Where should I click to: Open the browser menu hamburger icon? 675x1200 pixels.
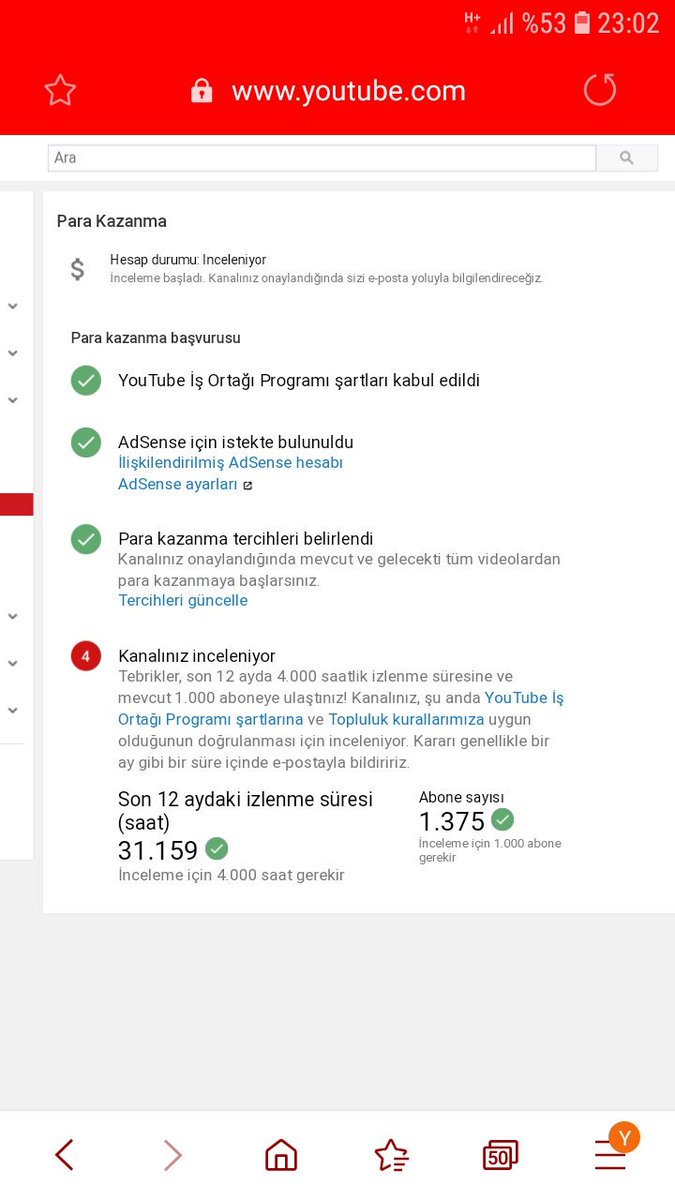(609, 1158)
